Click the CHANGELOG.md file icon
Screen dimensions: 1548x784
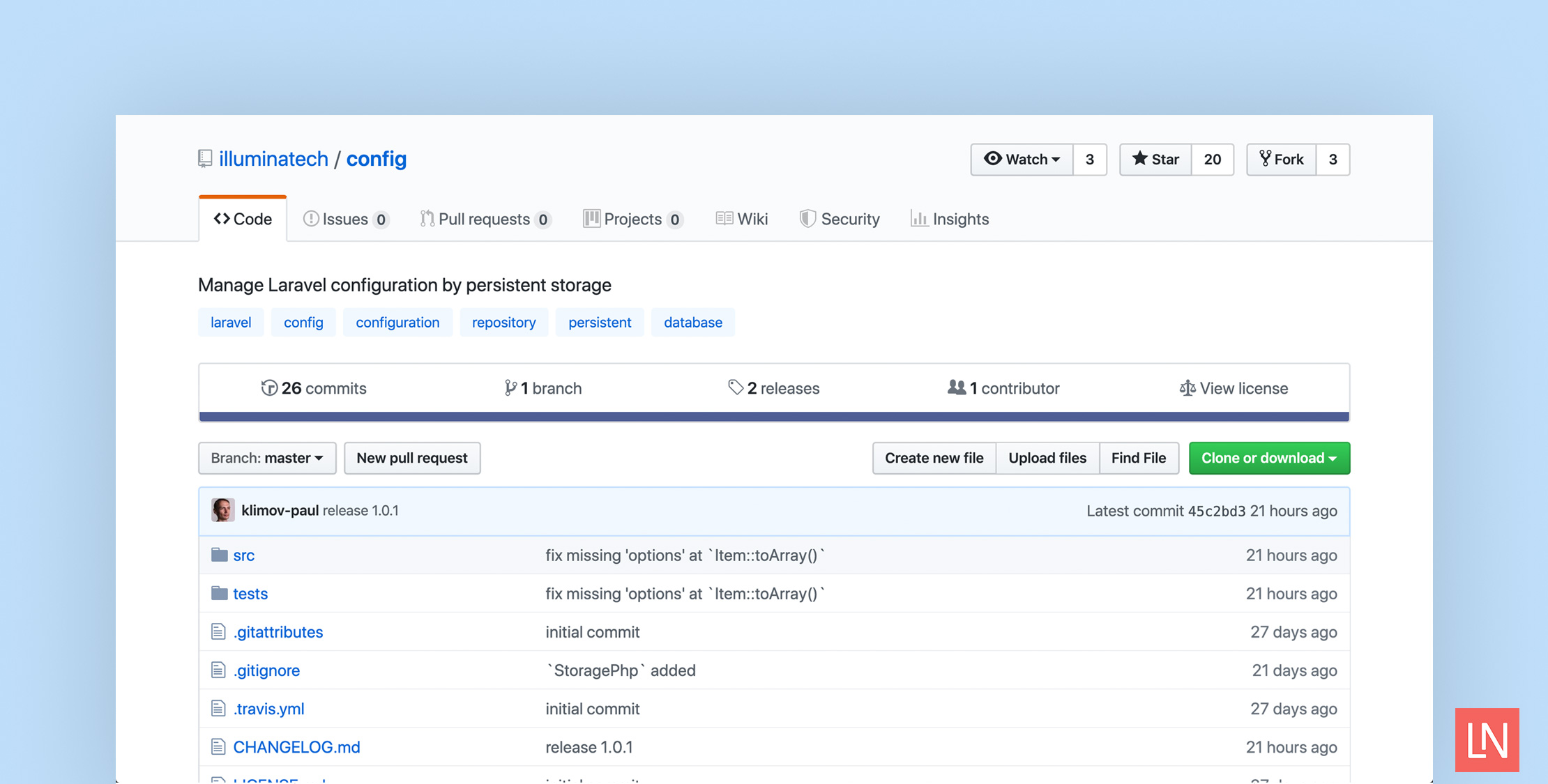coord(218,746)
